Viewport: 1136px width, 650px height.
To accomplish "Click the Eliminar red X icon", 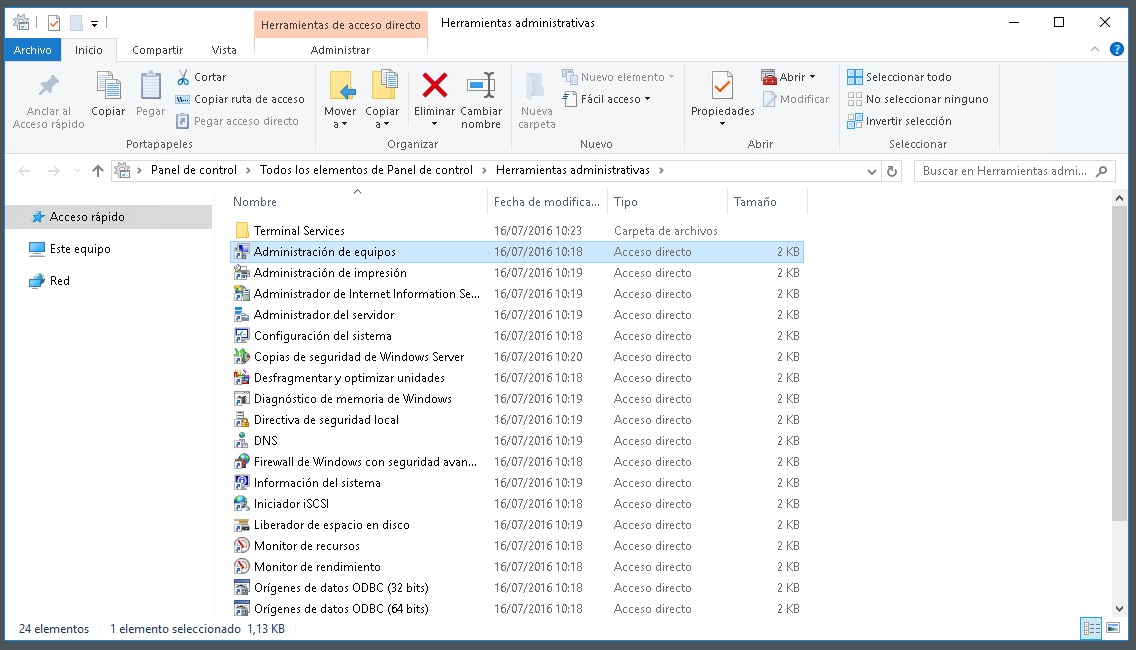I will [x=434, y=86].
